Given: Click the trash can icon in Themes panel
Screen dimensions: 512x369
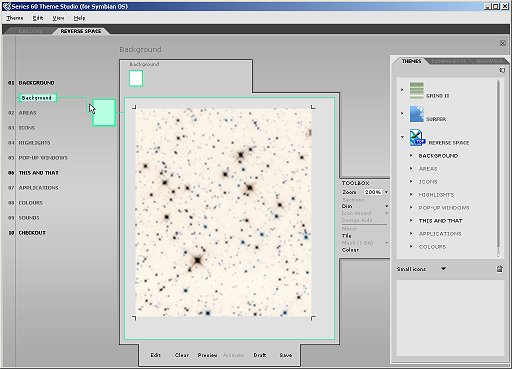Looking at the screenshot, I should pos(499,269).
